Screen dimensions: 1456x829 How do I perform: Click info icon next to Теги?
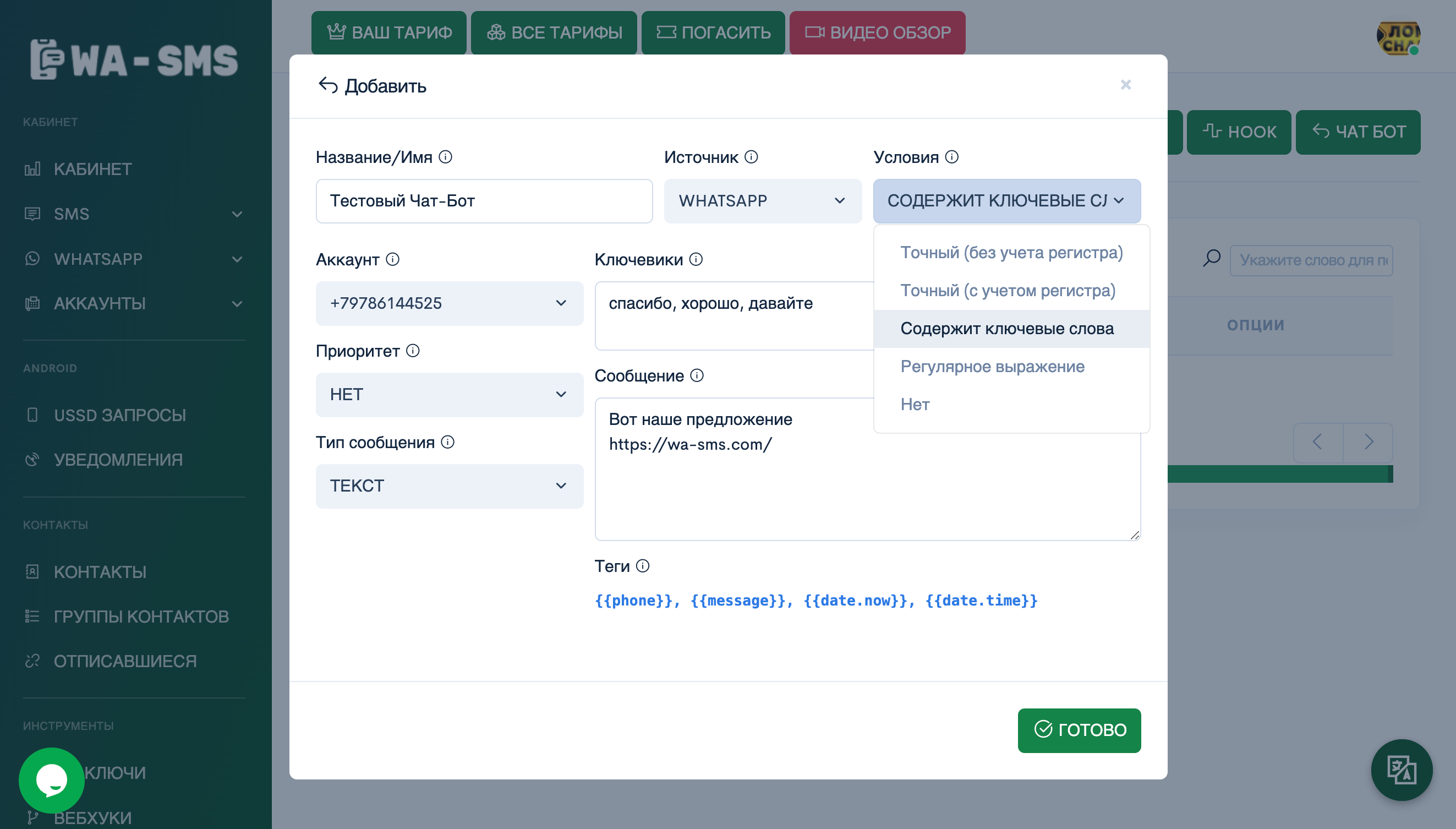(x=642, y=565)
